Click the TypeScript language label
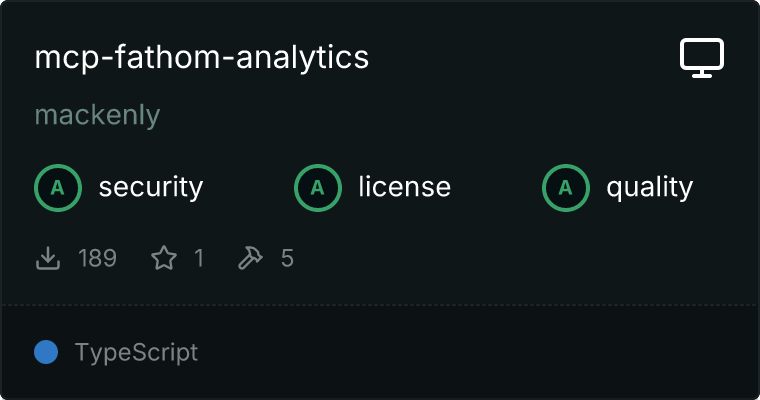Viewport: 760px width, 400px height. pos(136,353)
